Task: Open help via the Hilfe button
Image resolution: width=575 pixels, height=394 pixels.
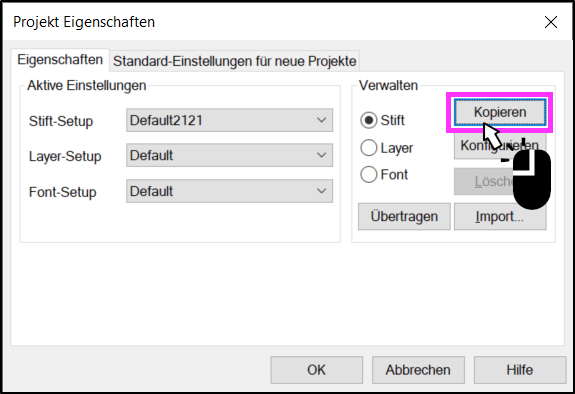Action: [x=520, y=370]
